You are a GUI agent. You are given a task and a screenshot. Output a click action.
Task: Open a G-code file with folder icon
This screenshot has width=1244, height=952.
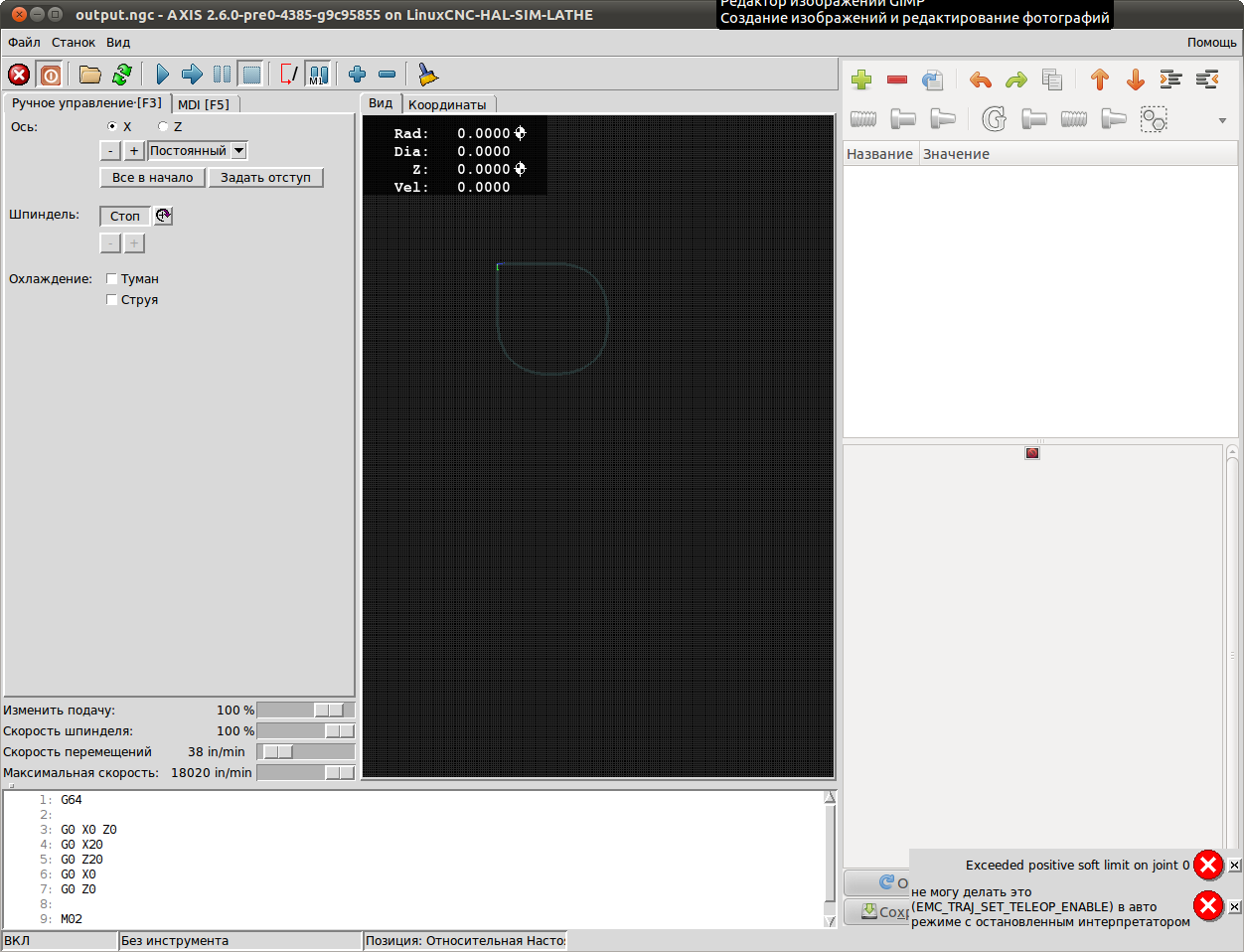point(90,75)
